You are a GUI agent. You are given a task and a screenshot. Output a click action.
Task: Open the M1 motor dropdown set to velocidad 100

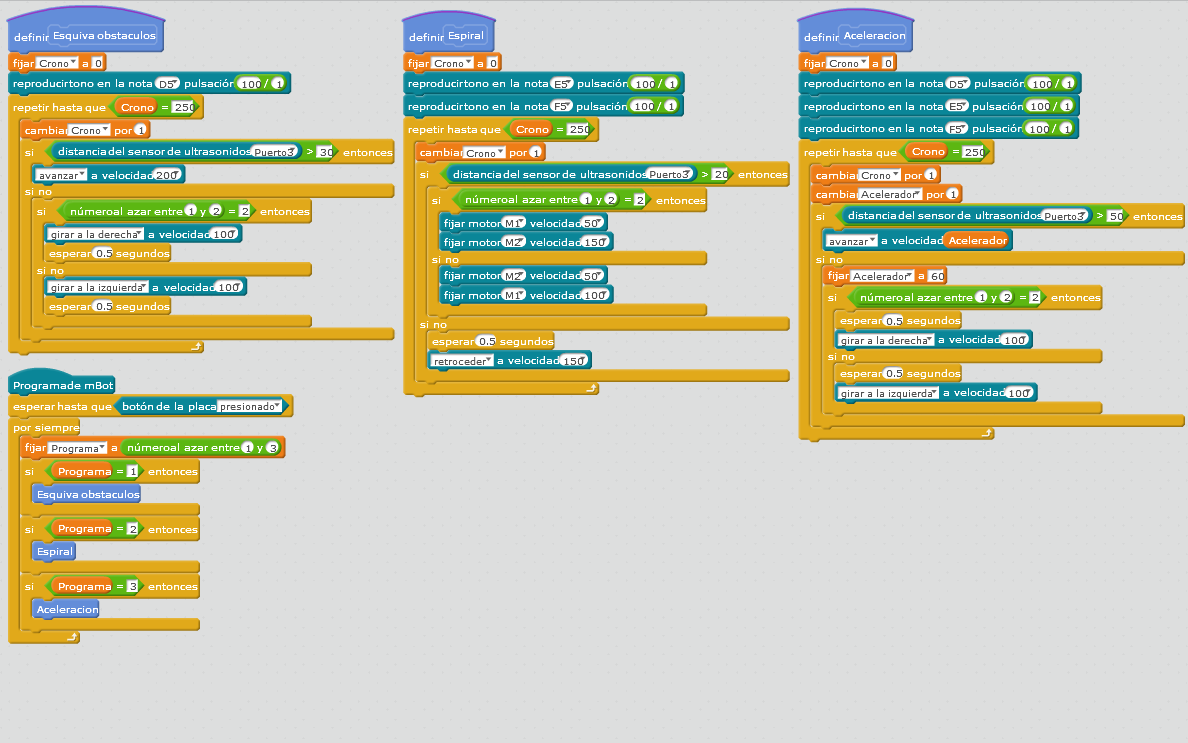(x=514, y=295)
